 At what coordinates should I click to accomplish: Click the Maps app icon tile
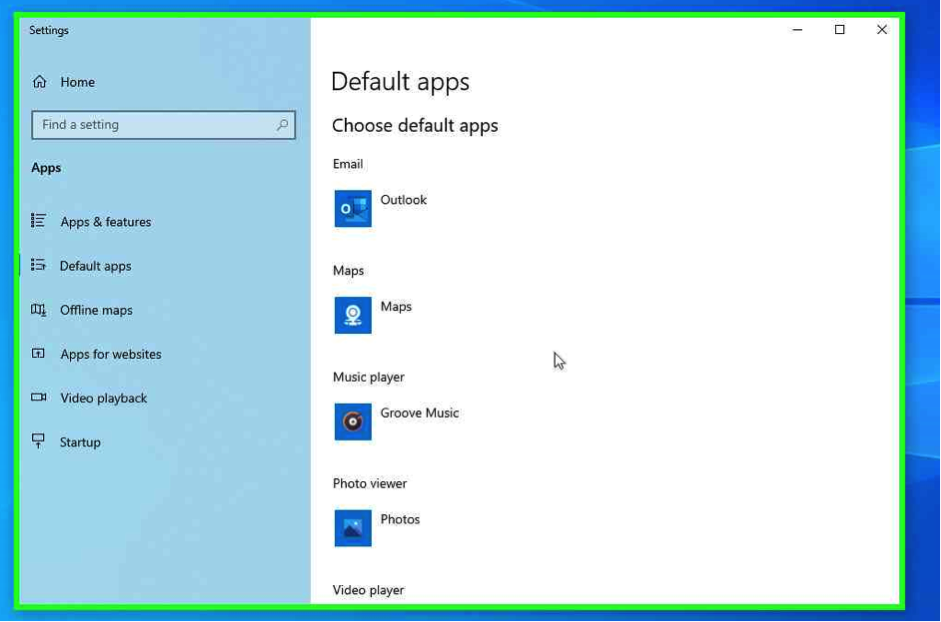tap(353, 315)
